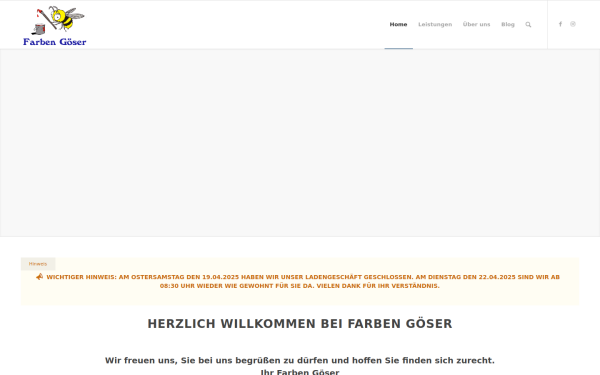This screenshot has height=375, width=600.
Task: Click the Farben Göser bee logo
Action: pos(55,26)
